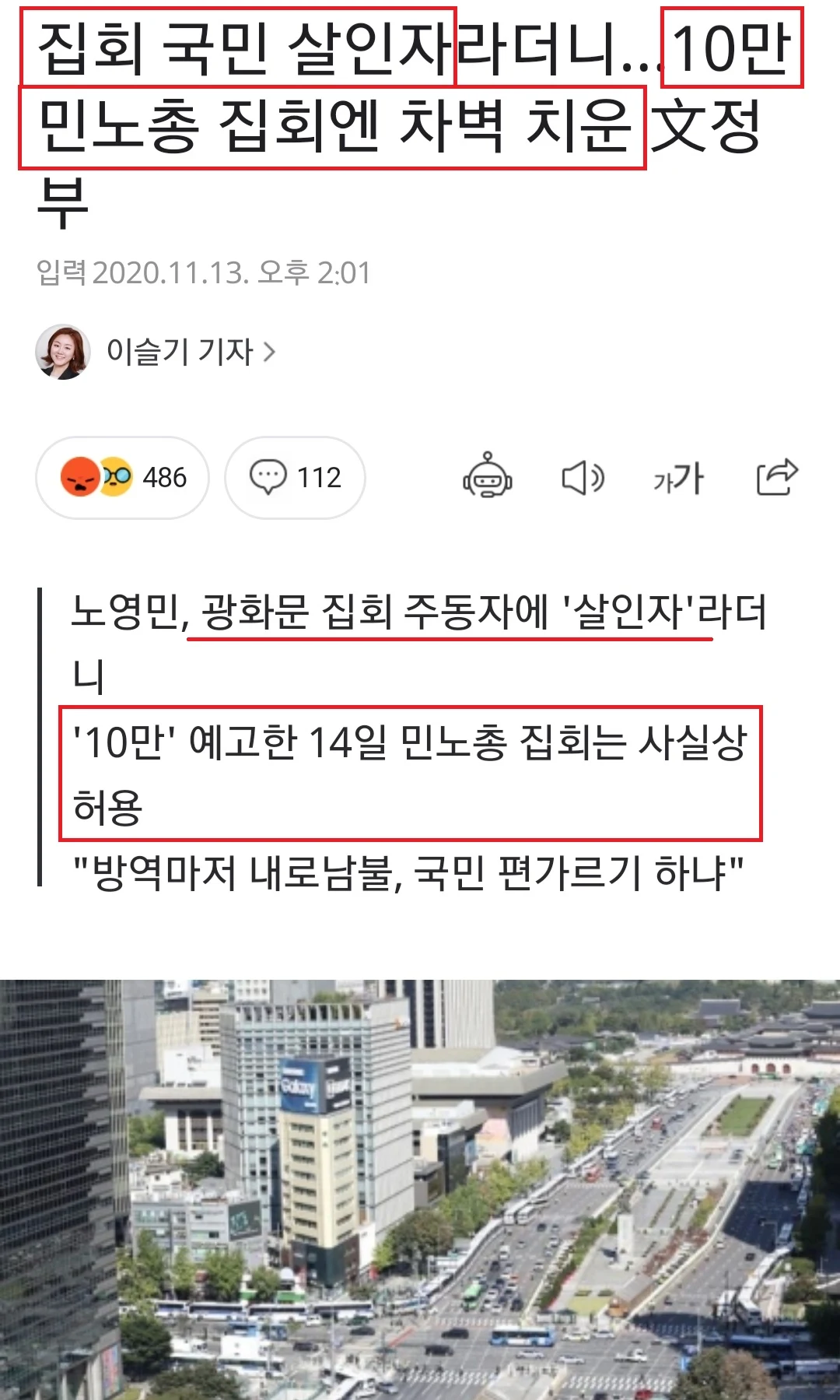Tap the speech bubble comment icon
The height and width of the screenshot is (1400, 840).
(268, 477)
